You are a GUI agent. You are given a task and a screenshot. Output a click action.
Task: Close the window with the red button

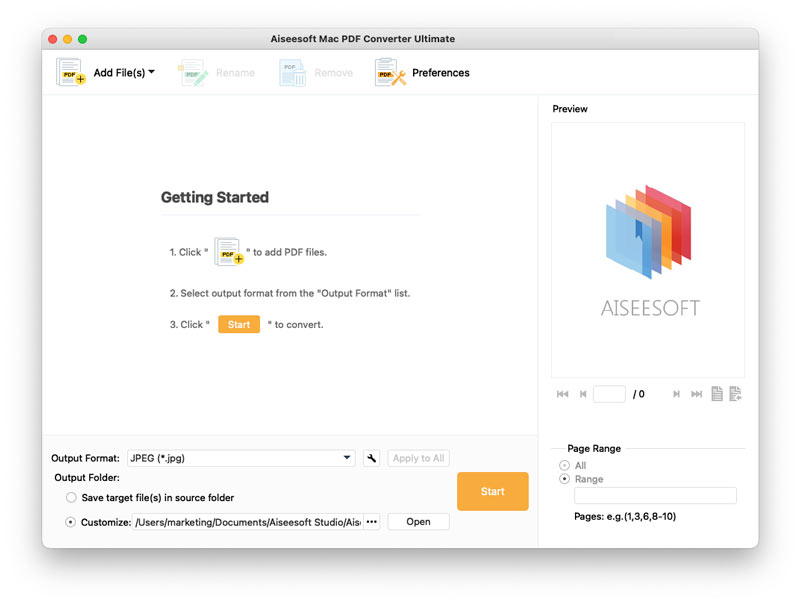[53, 39]
